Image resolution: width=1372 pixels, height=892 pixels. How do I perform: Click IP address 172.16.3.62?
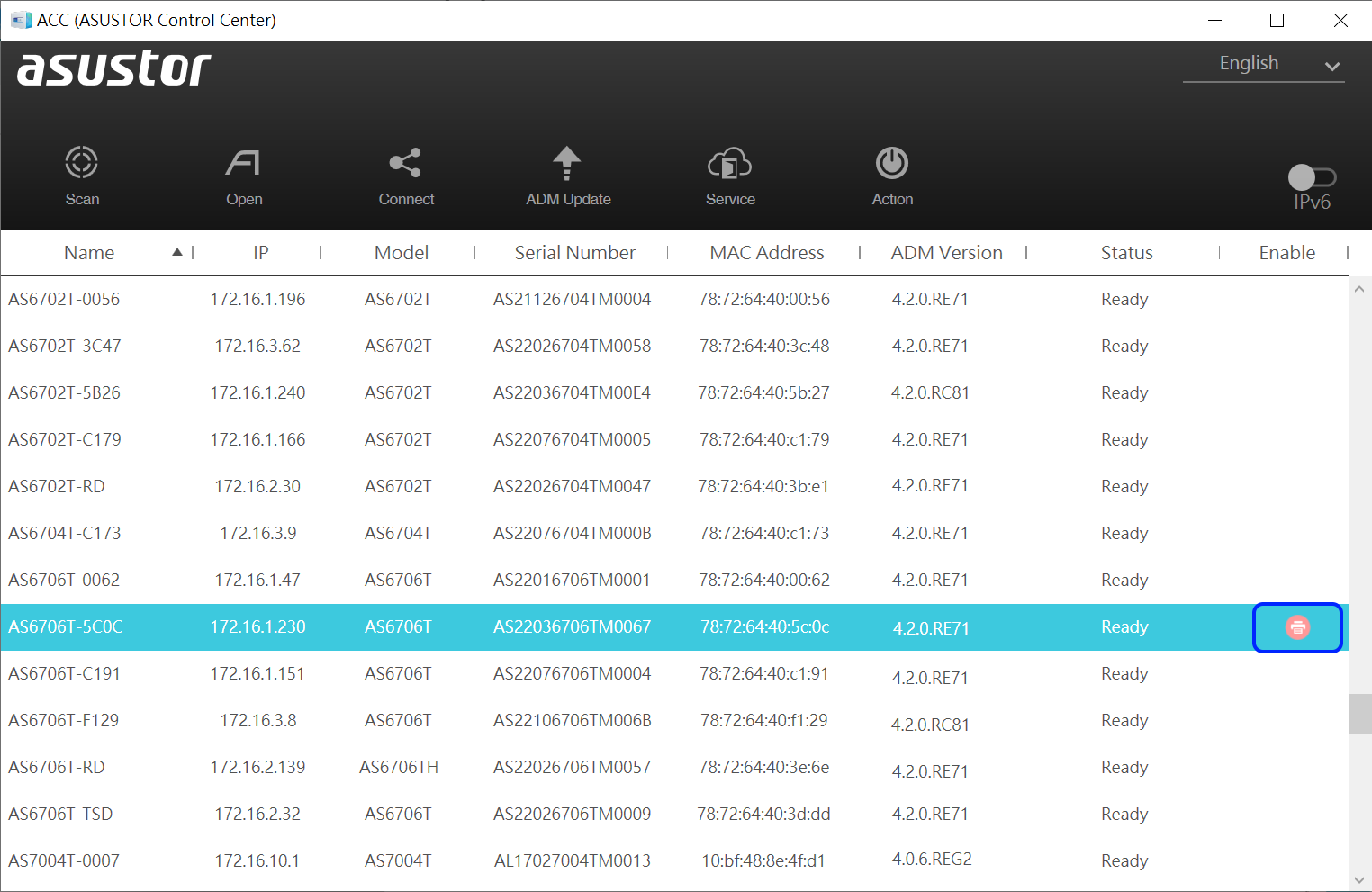257,347
